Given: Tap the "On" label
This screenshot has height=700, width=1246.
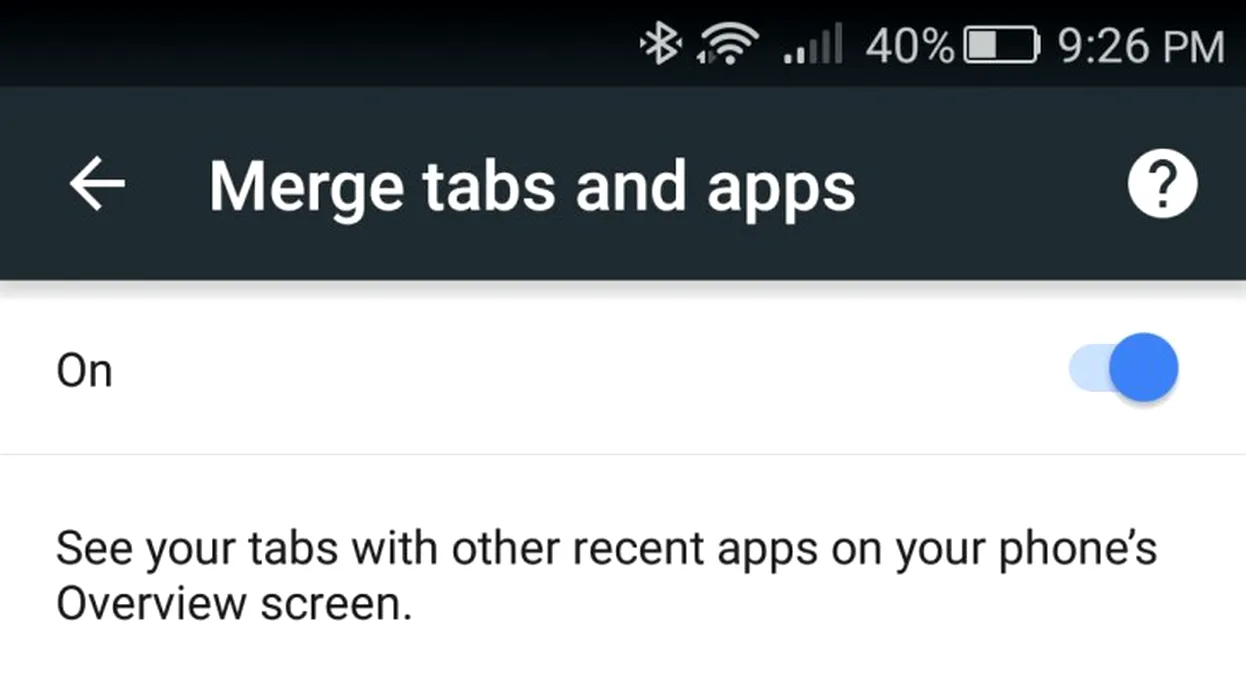Looking at the screenshot, I should 84,371.
